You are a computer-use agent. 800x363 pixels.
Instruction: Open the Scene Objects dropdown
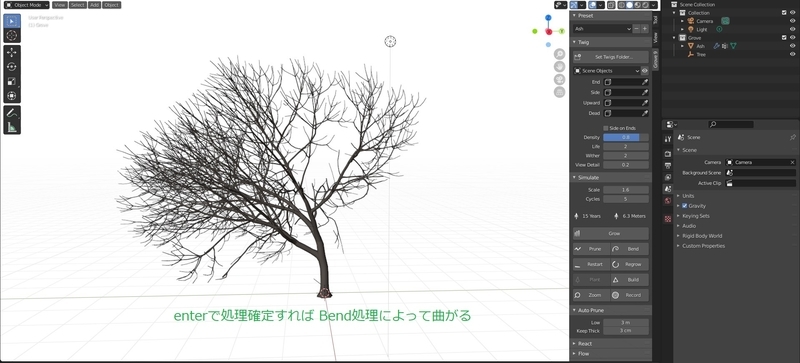tap(607, 71)
